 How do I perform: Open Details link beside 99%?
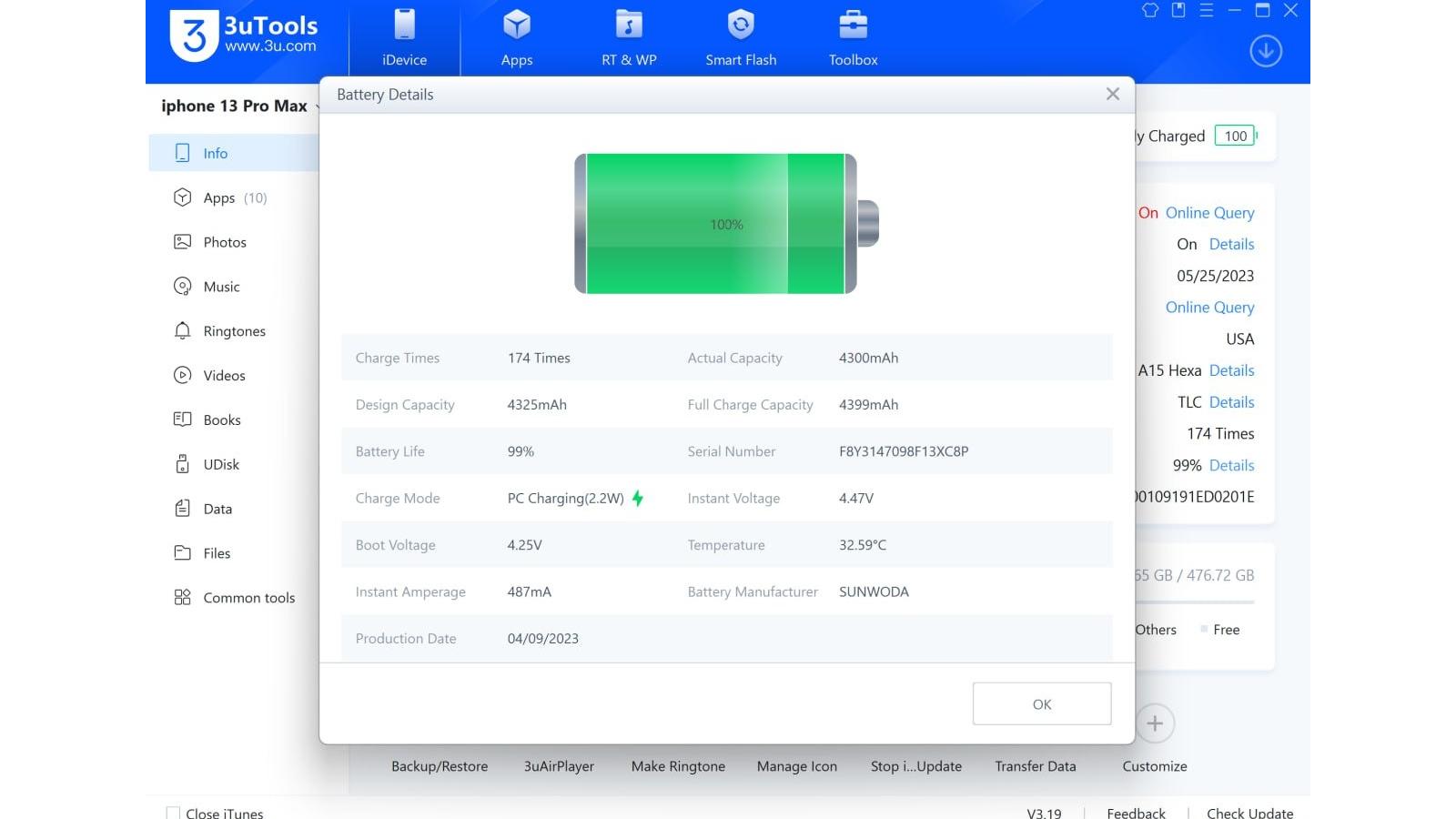1231,465
